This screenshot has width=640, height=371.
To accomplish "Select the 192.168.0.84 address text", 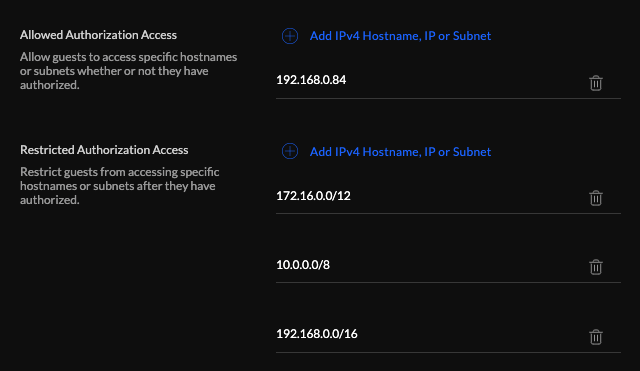I will coord(311,80).
